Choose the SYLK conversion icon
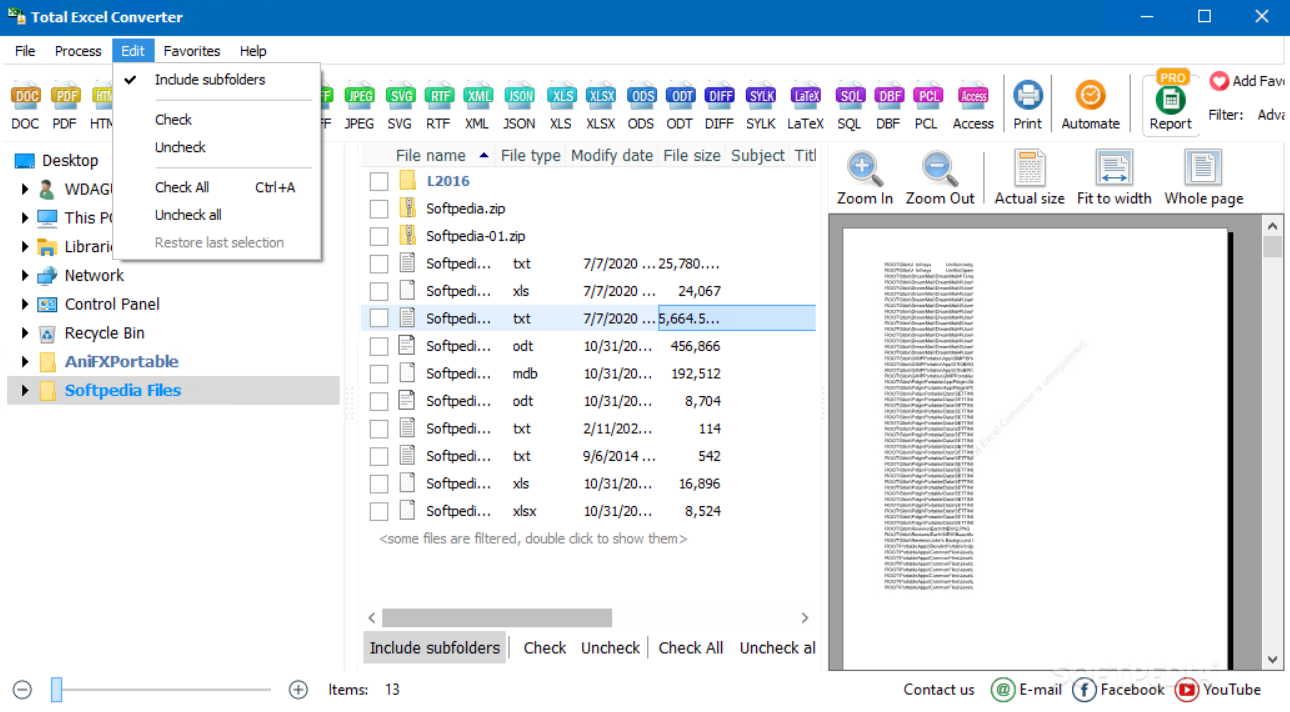Viewport: 1290px width, 712px height. click(761, 106)
